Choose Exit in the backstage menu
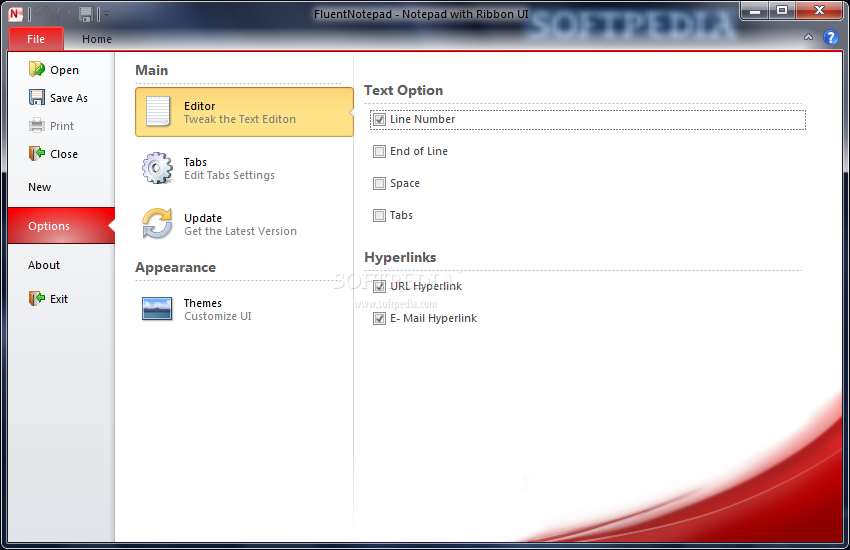850x550 pixels. tap(61, 299)
